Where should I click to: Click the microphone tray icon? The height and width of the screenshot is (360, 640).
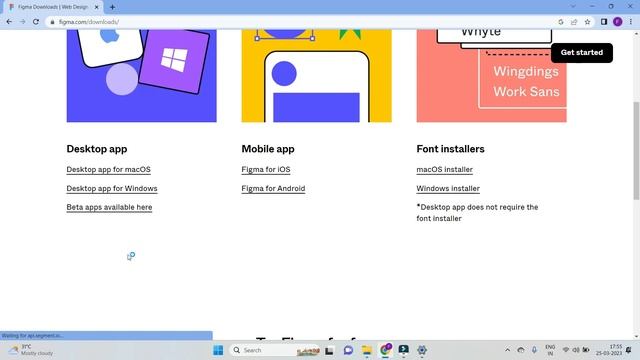pos(534,350)
